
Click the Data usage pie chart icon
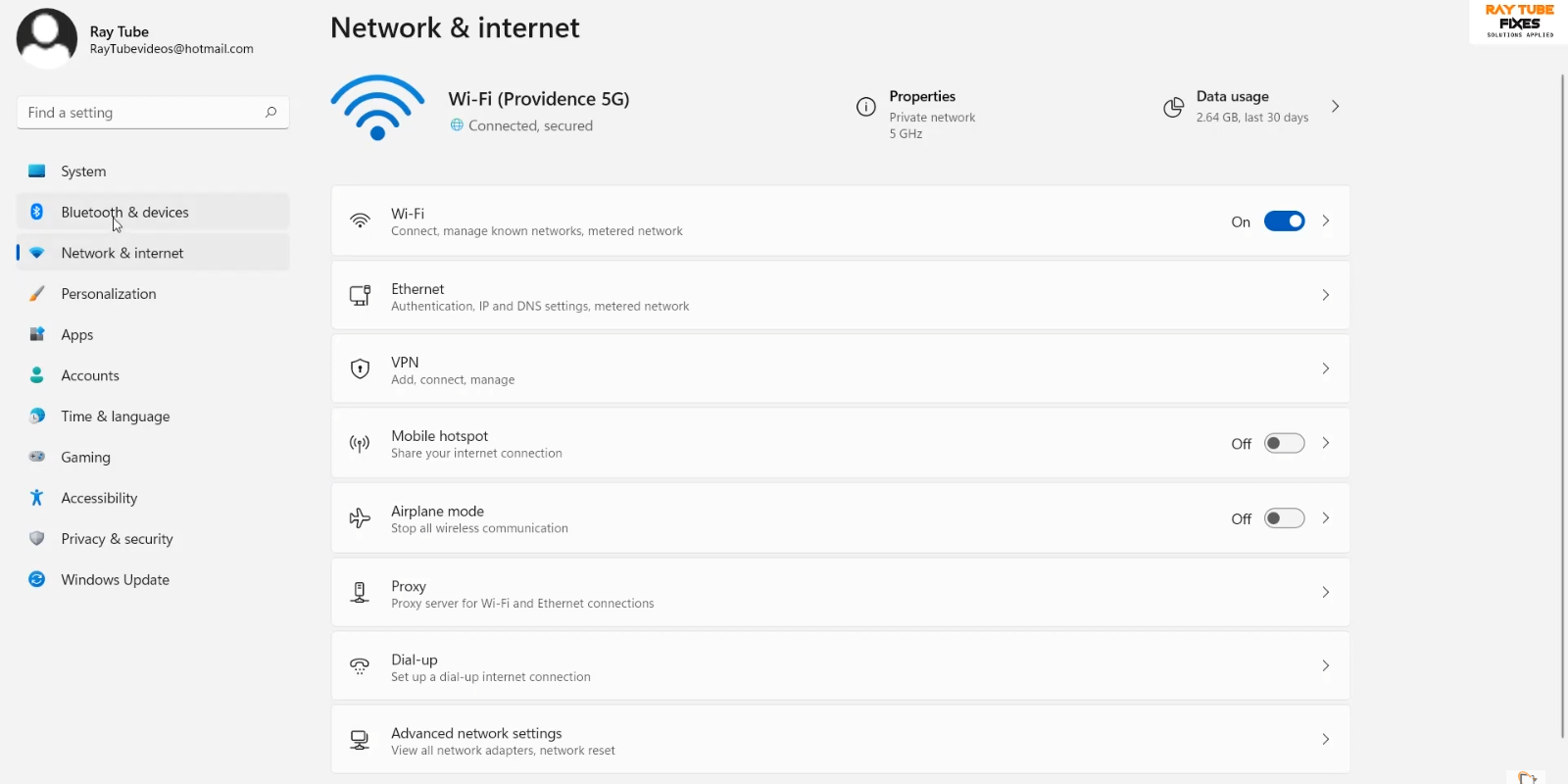point(1173,107)
